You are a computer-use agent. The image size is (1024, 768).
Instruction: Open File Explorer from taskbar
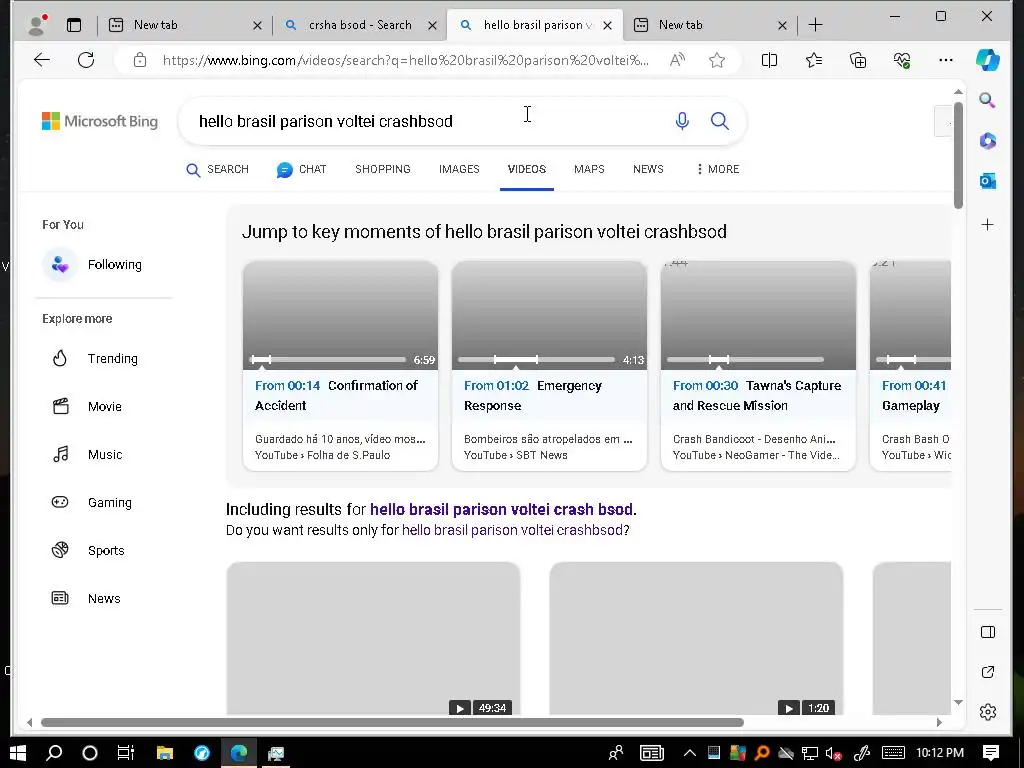click(165, 753)
